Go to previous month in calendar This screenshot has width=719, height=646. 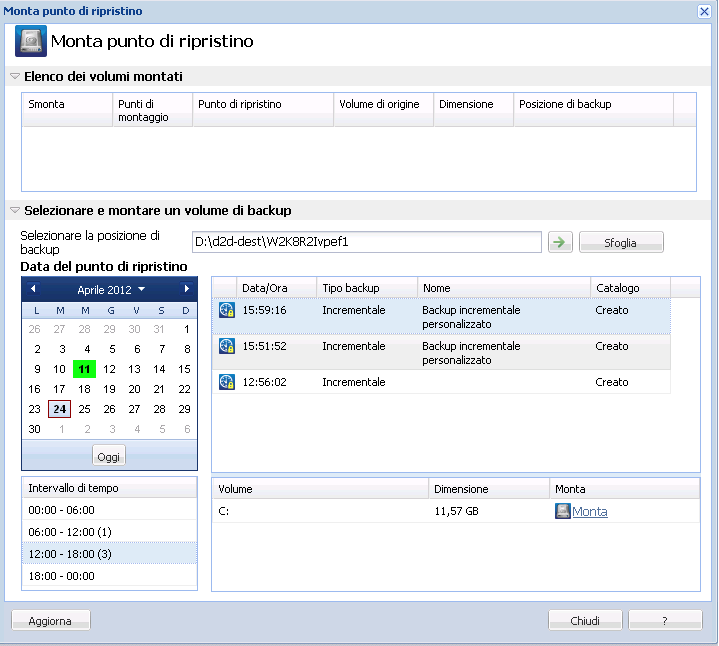pyautogui.click(x=33, y=289)
